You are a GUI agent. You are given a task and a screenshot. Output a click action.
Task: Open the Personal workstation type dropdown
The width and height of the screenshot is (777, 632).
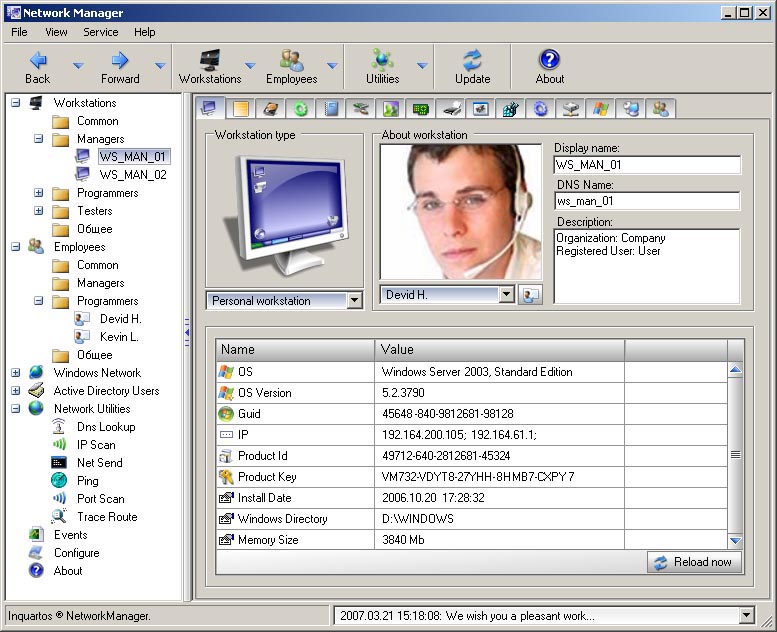click(x=354, y=301)
